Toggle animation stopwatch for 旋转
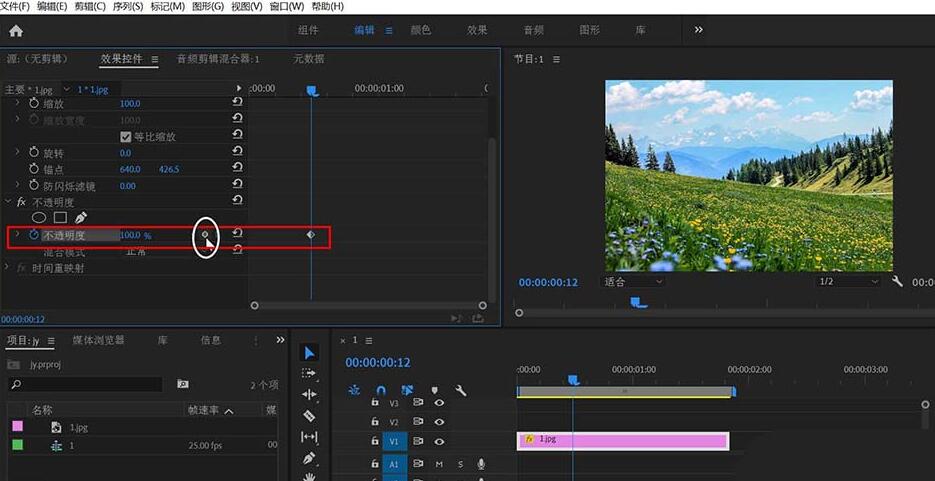The width and height of the screenshot is (935, 481). click(x=33, y=153)
